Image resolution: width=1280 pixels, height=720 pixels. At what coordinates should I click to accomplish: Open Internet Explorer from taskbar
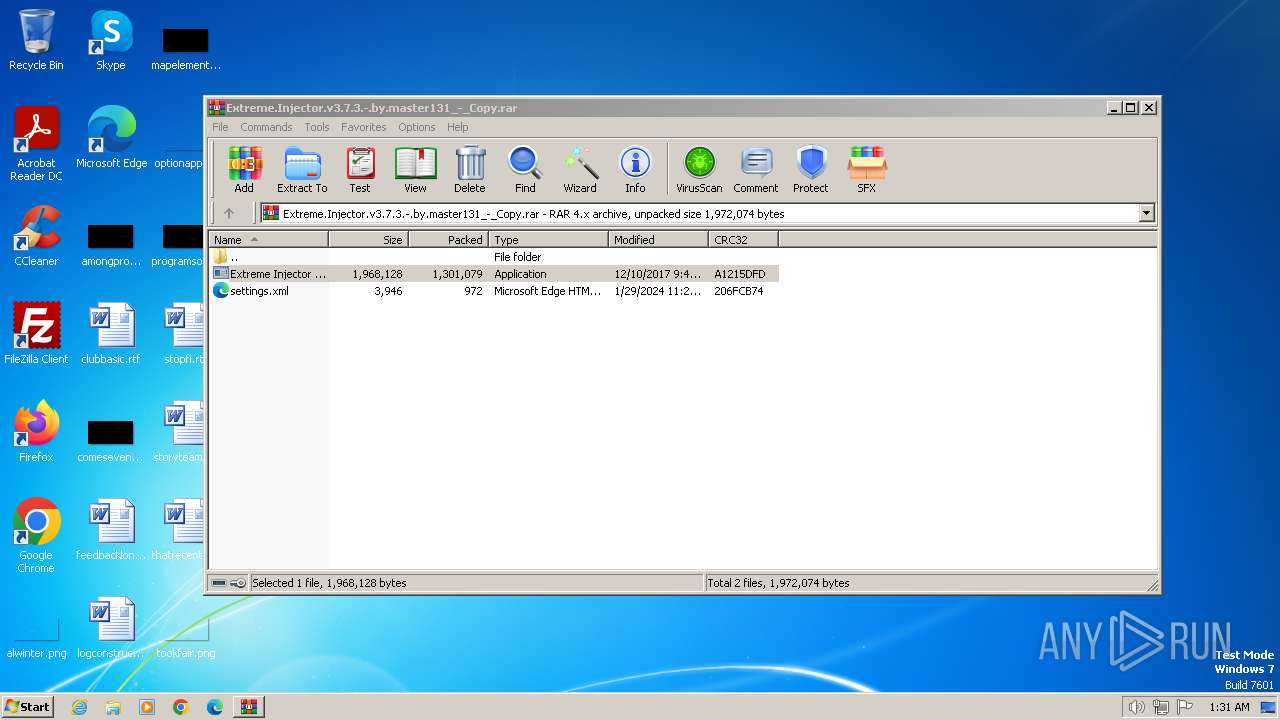[79, 707]
